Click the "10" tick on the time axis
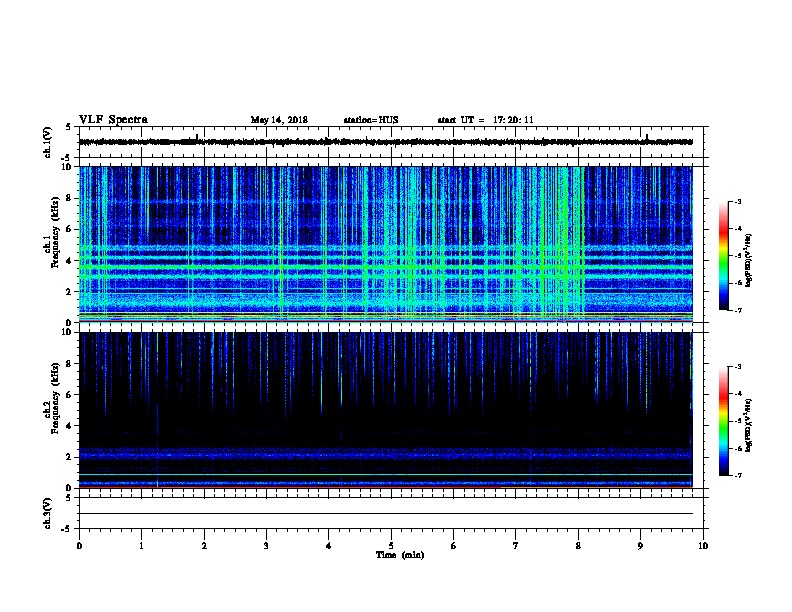This screenshot has height=612, width=792. pyautogui.click(x=703, y=546)
